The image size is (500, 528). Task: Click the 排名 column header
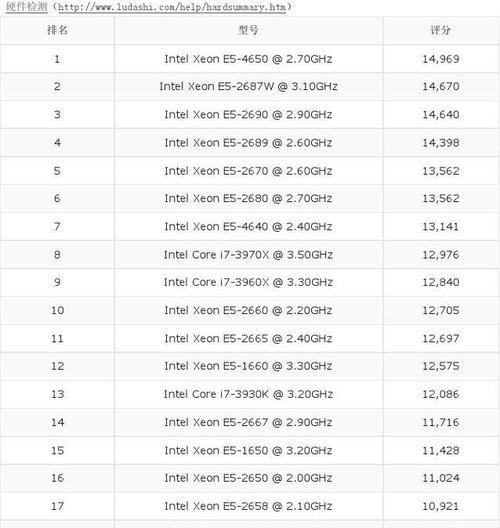point(57,30)
